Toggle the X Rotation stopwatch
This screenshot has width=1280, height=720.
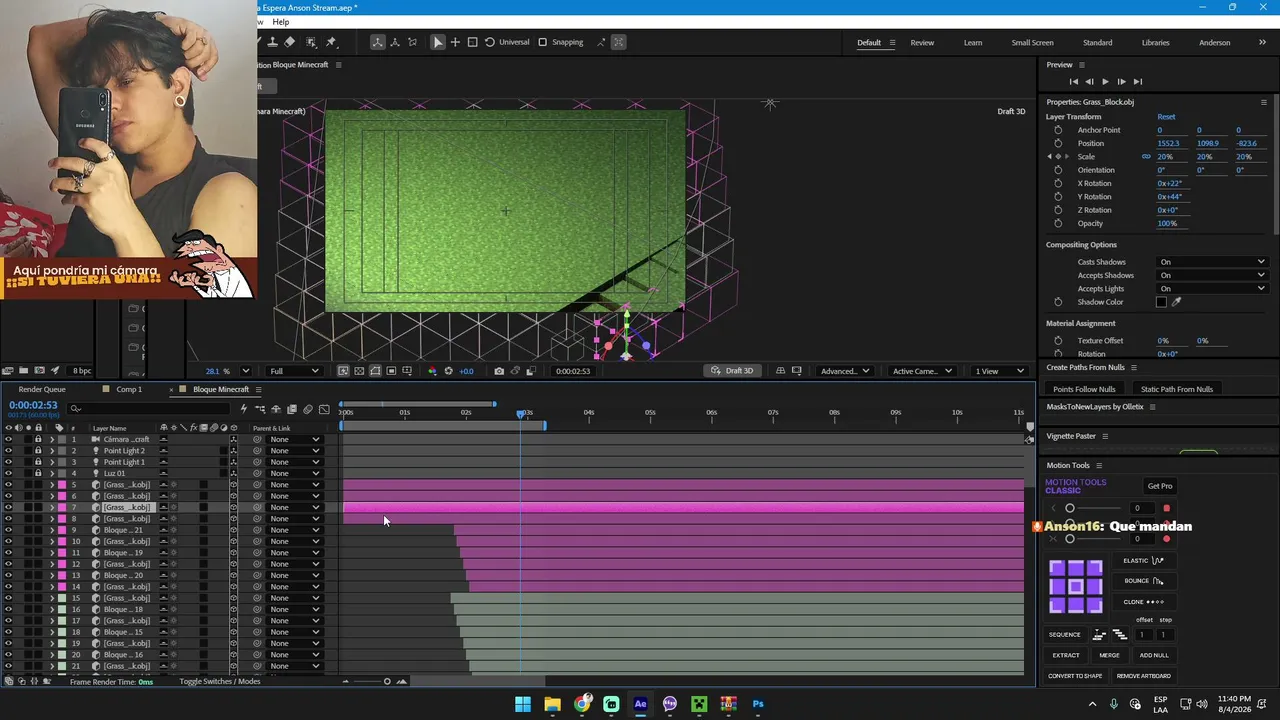[x=1058, y=183]
